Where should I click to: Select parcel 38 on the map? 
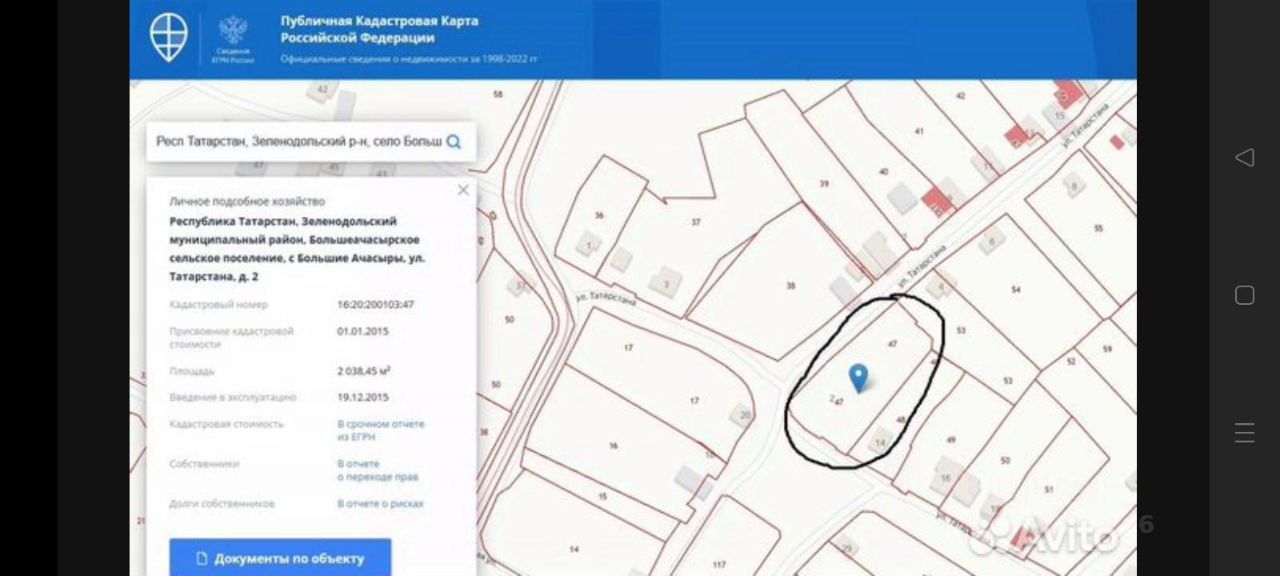click(790, 286)
